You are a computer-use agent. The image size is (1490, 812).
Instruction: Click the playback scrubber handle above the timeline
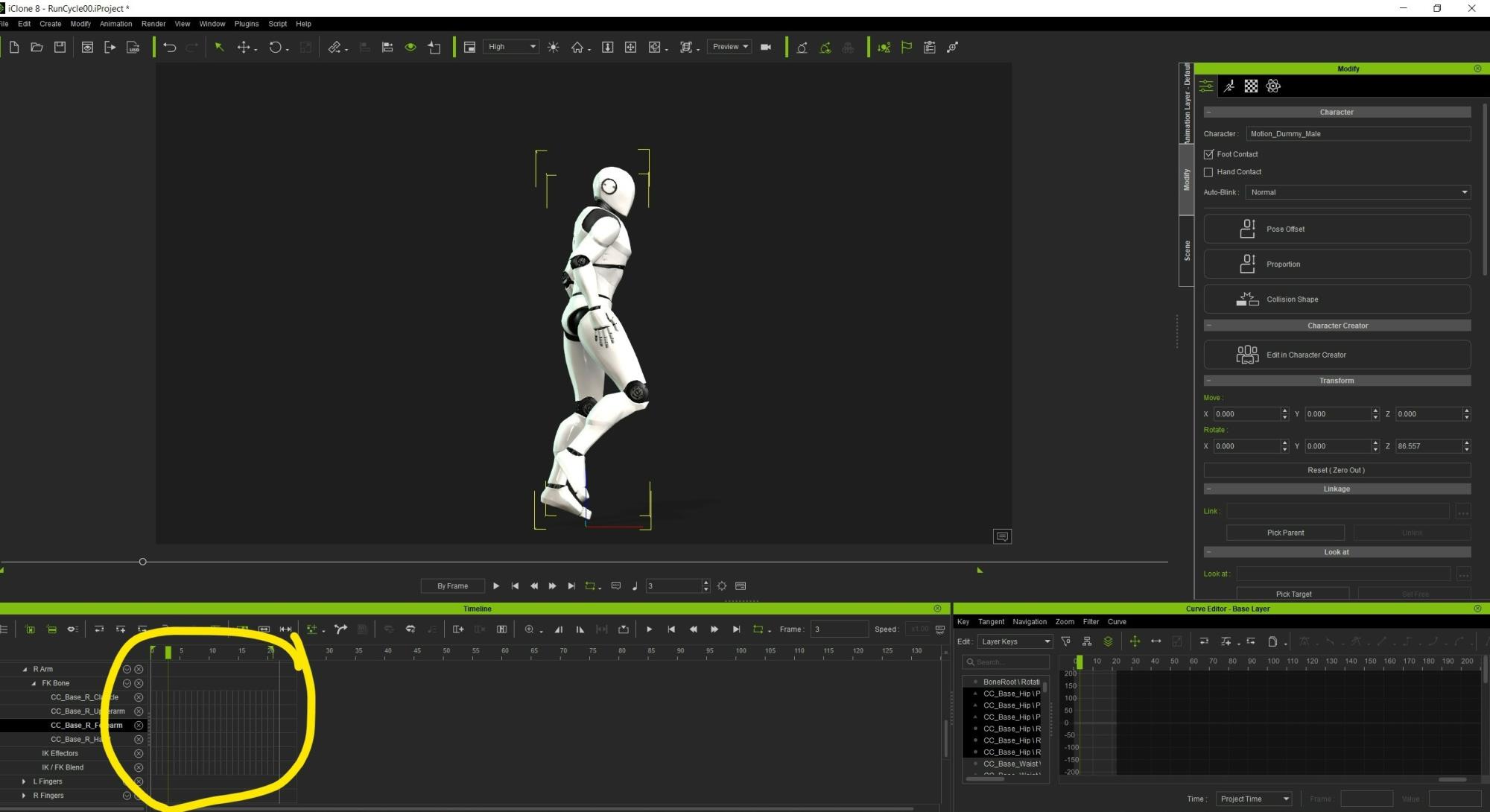pos(143,562)
